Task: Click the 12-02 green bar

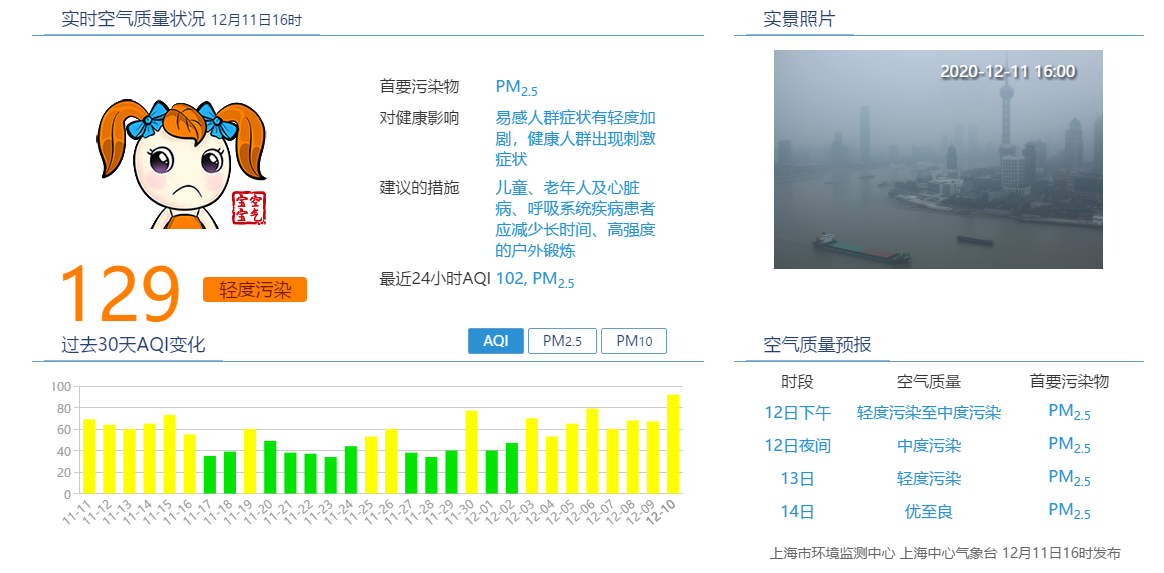Action: tap(511, 468)
